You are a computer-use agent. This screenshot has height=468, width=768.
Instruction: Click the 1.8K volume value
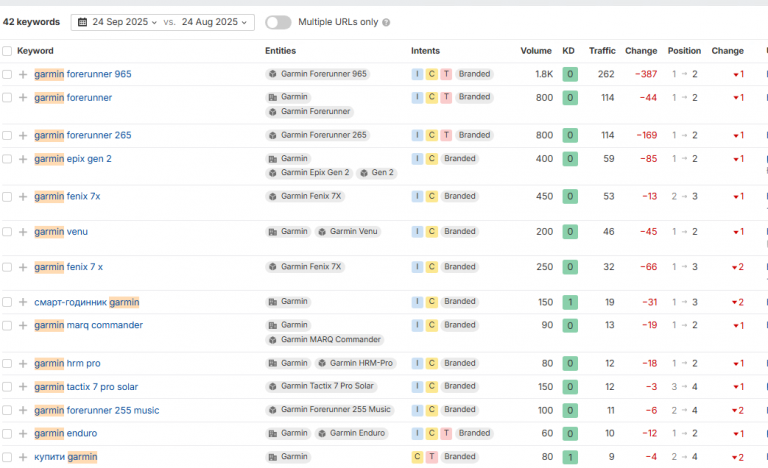[x=544, y=74]
